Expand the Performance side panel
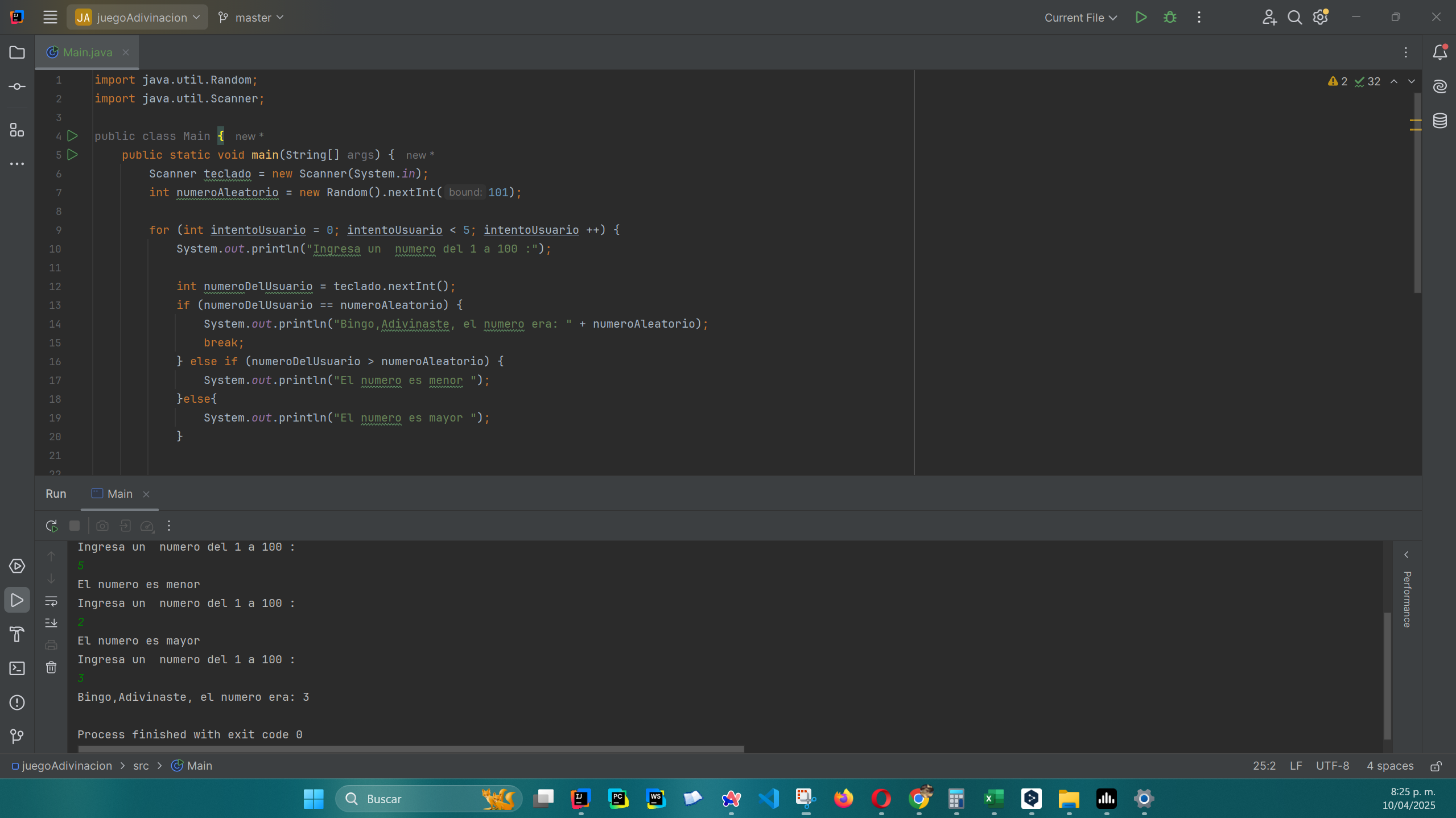This screenshot has height=818, width=1456. 1406,555
